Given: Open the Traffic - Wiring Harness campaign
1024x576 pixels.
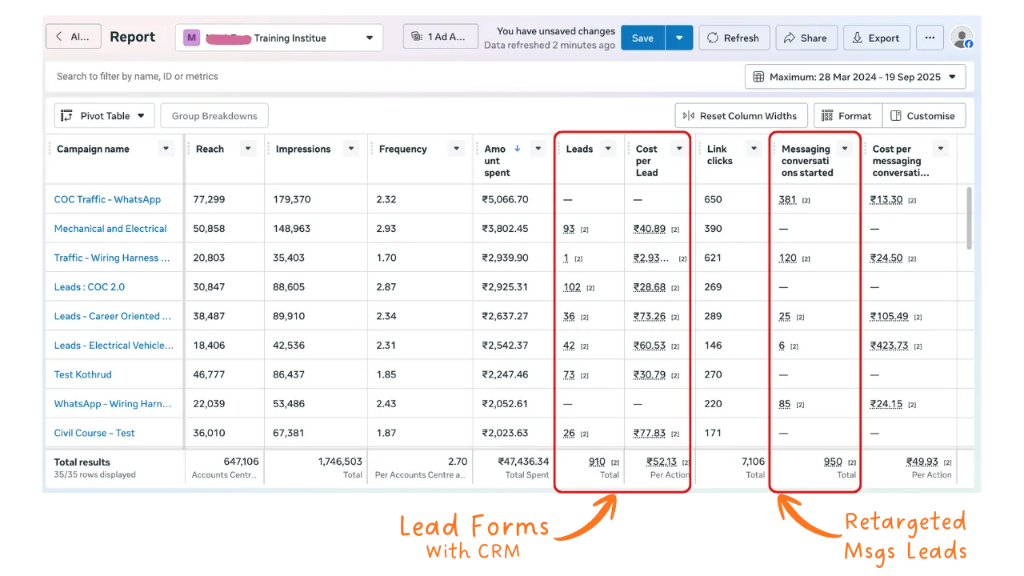Looking at the screenshot, I should pyautogui.click(x=112, y=258).
